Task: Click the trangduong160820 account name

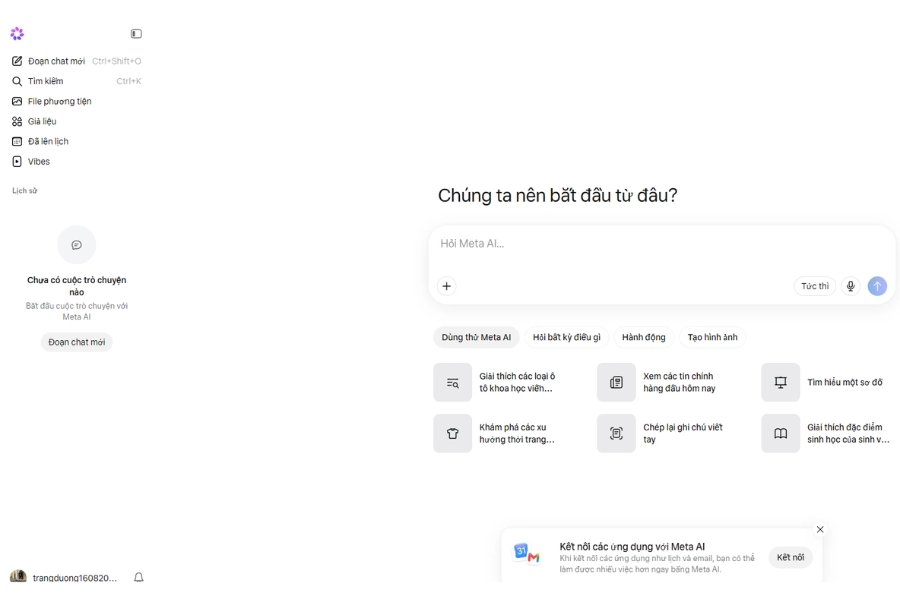Action: (75, 578)
